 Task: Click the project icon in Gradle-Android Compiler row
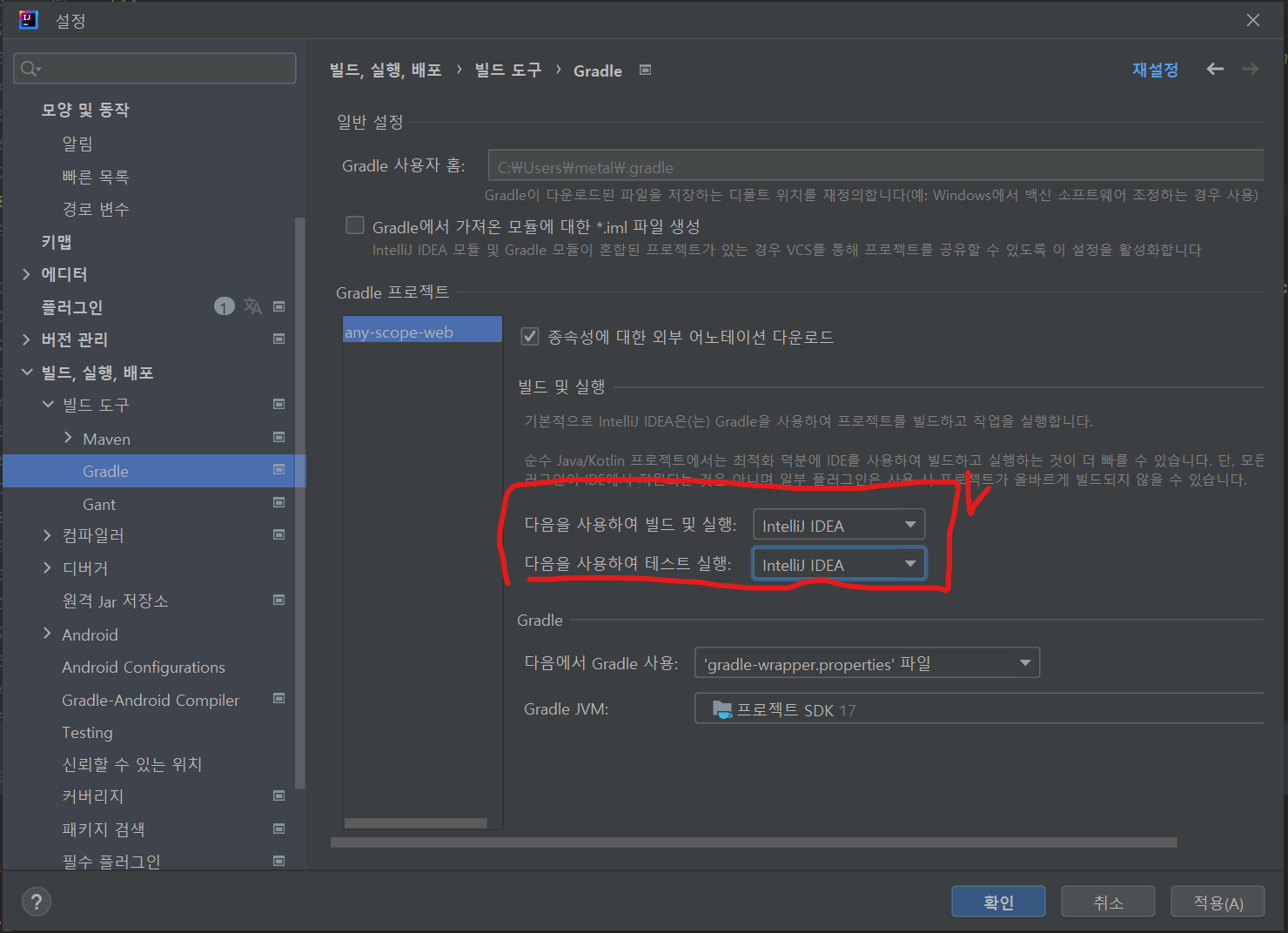[x=279, y=698]
